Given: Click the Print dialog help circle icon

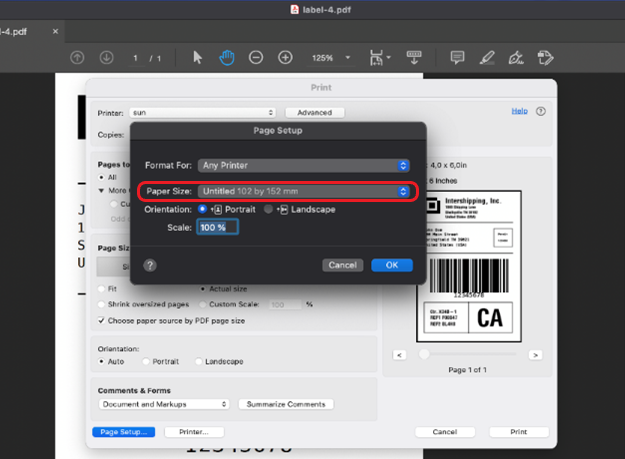Looking at the screenshot, I should pos(541,111).
